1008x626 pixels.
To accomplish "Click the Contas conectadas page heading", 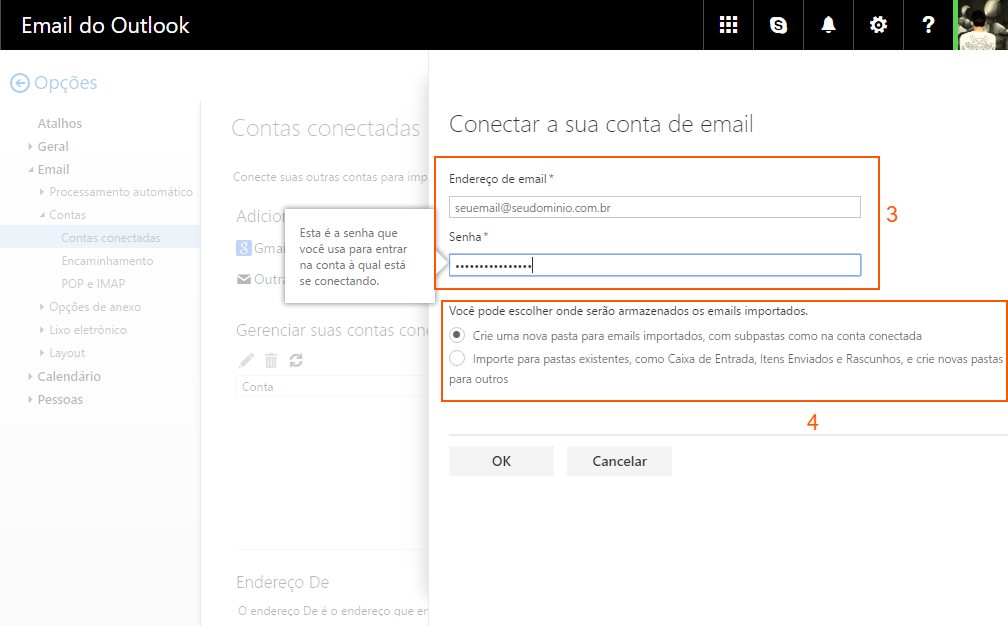I will point(325,128).
